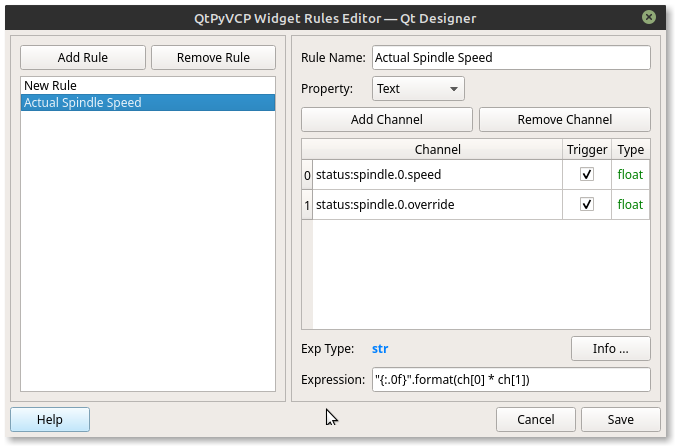The height and width of the screenshot is (446, 675).
Task: Edit the Expression input field
Action: (x=511, y=380)
